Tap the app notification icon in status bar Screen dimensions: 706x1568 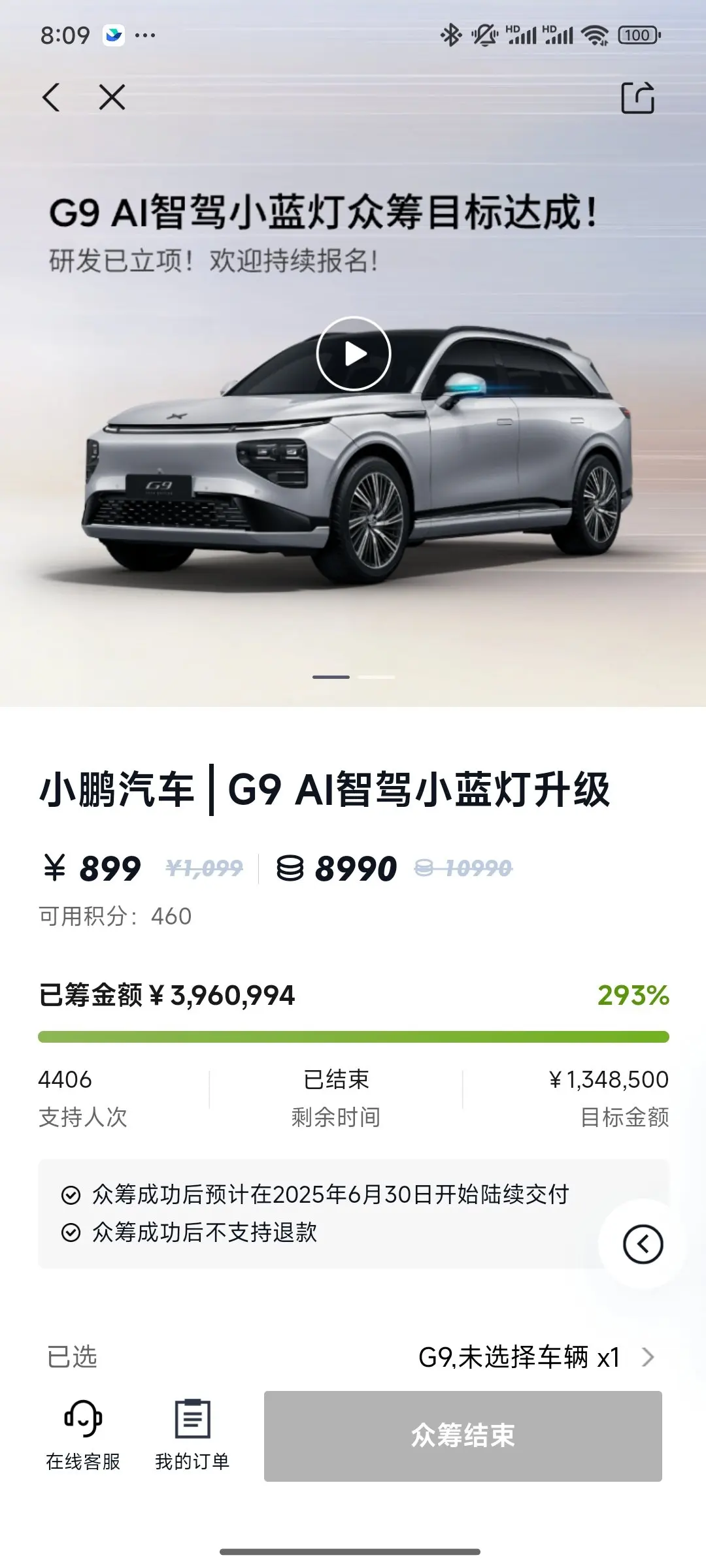114,35
